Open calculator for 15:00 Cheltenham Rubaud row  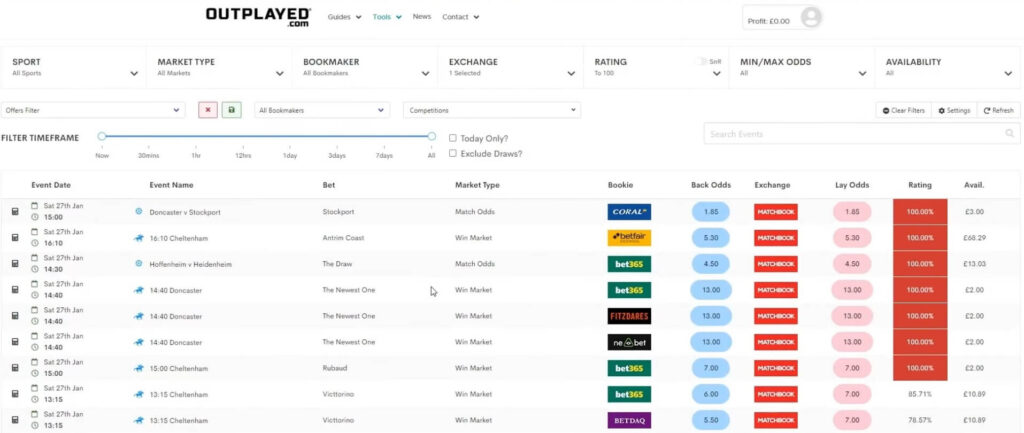coord(15,368)
